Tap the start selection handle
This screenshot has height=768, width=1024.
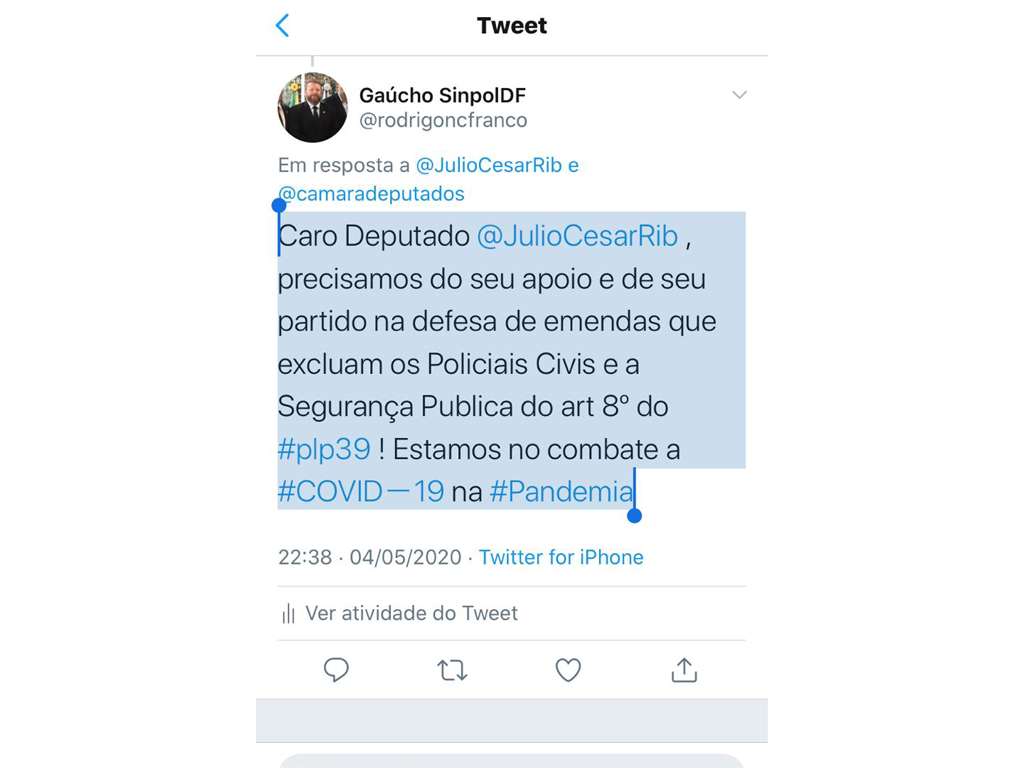[279, 206]
